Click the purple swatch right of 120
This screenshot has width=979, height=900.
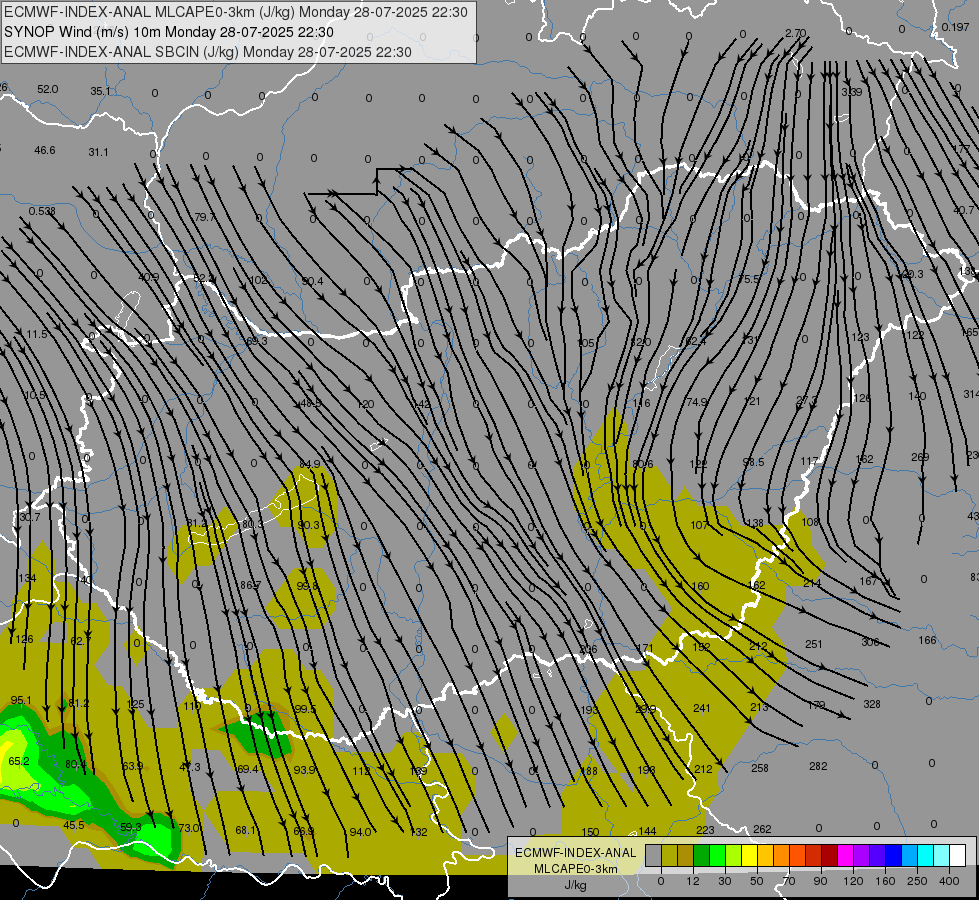(x=862, y=856)
